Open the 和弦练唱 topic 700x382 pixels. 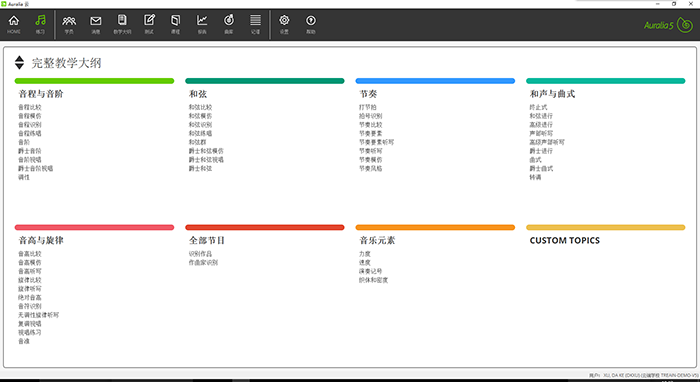(200, 133)
